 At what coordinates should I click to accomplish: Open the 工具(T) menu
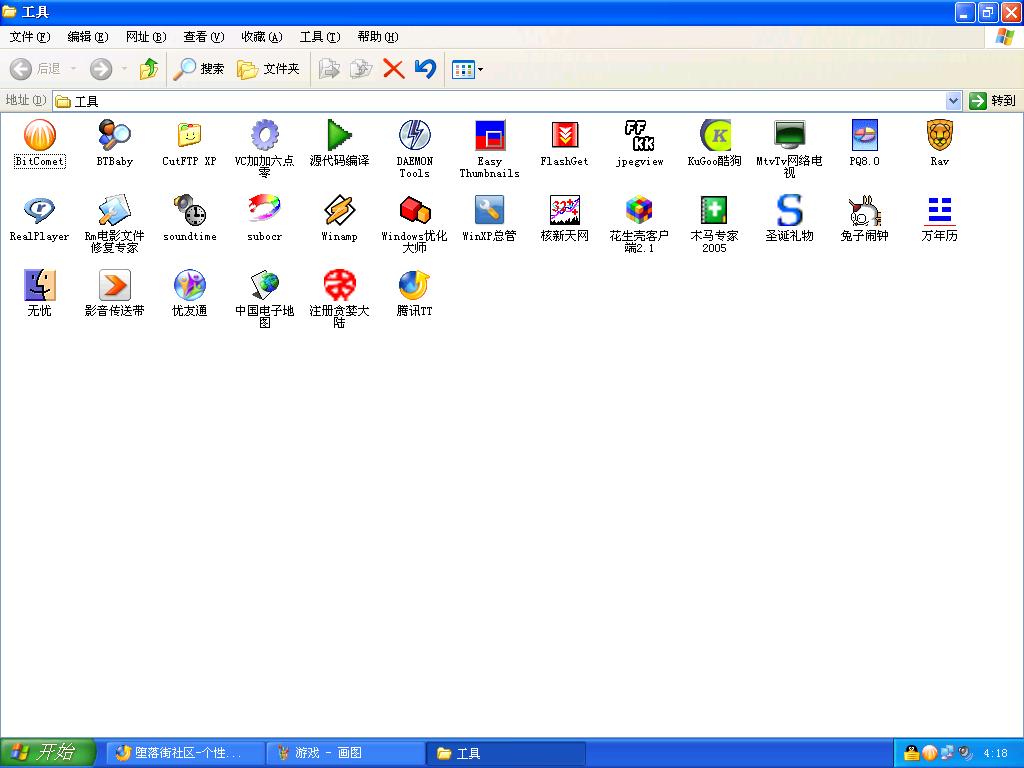click(320, 37)
